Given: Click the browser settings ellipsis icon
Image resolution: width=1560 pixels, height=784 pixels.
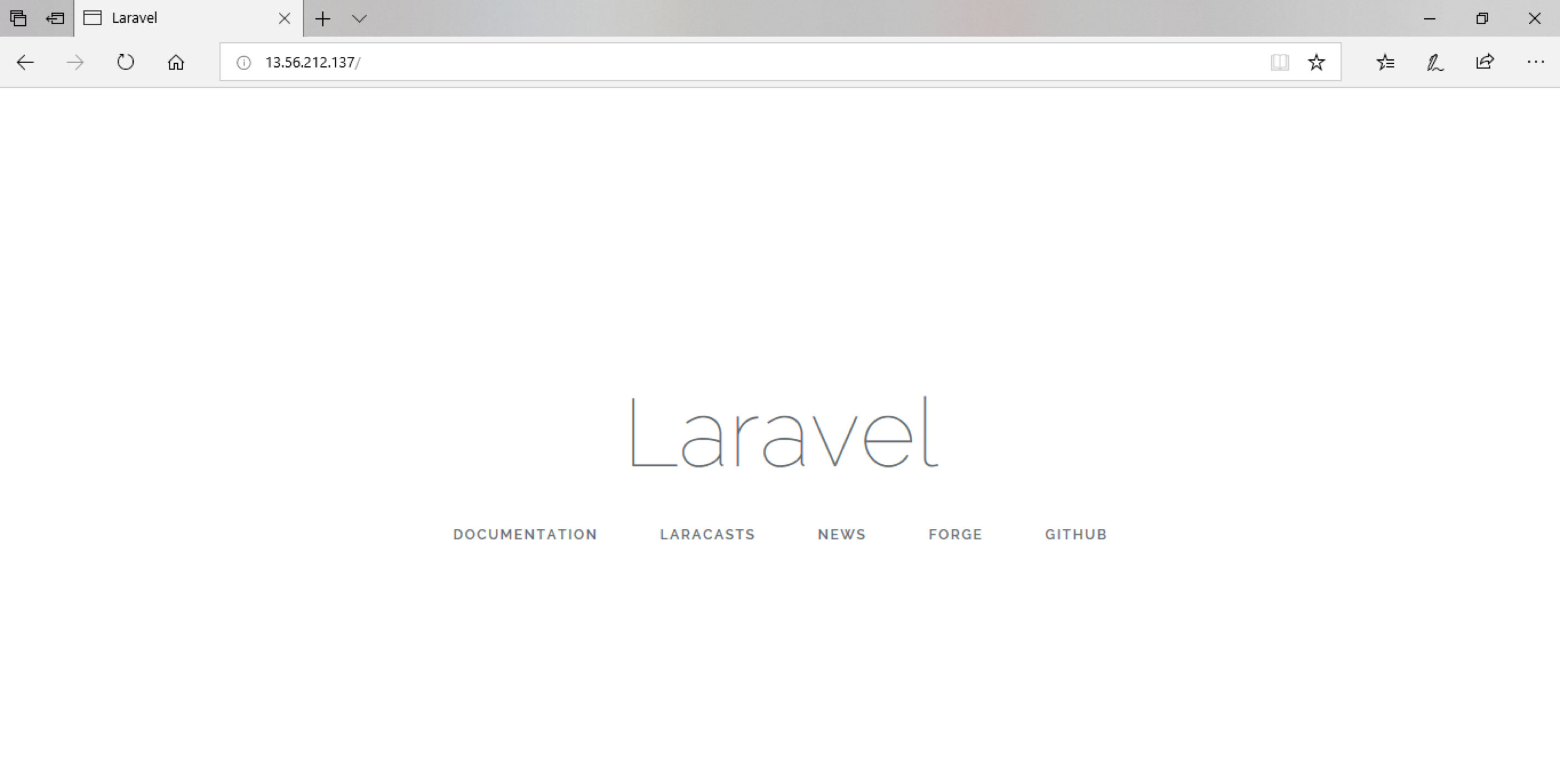Looking at the screenshot, I should [1536, 62].
